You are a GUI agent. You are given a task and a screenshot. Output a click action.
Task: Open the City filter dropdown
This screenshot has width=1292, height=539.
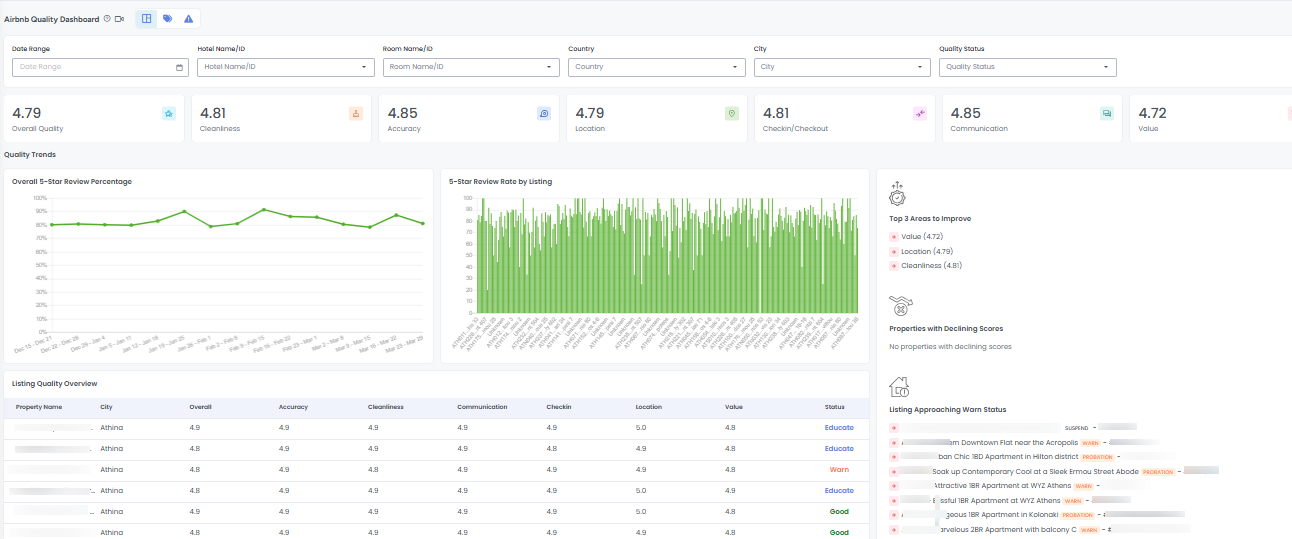pyautogui.click(x=842, y=67)
